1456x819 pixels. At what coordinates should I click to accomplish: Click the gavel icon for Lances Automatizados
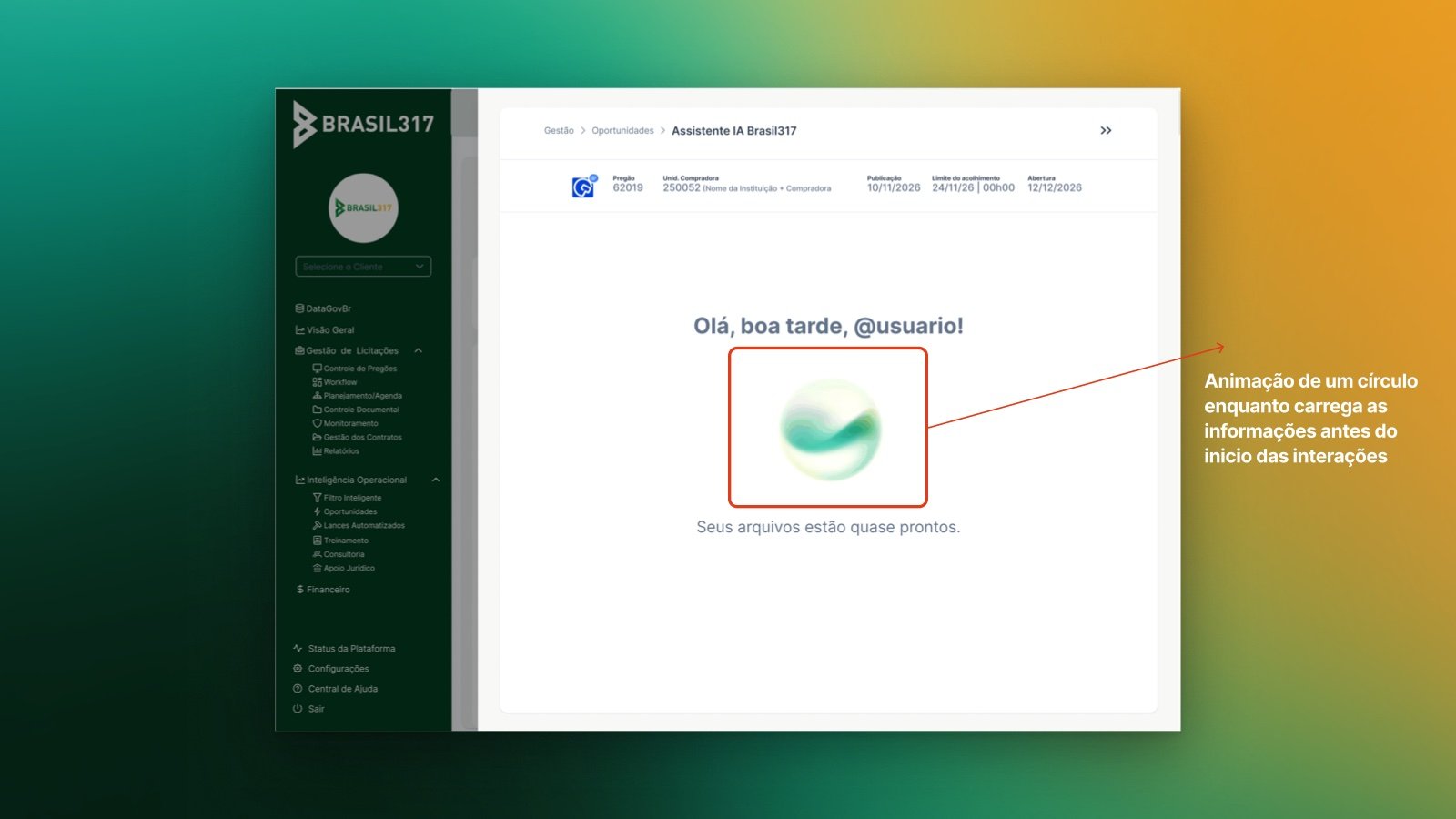pyautogui.click(x=318, y=525)
